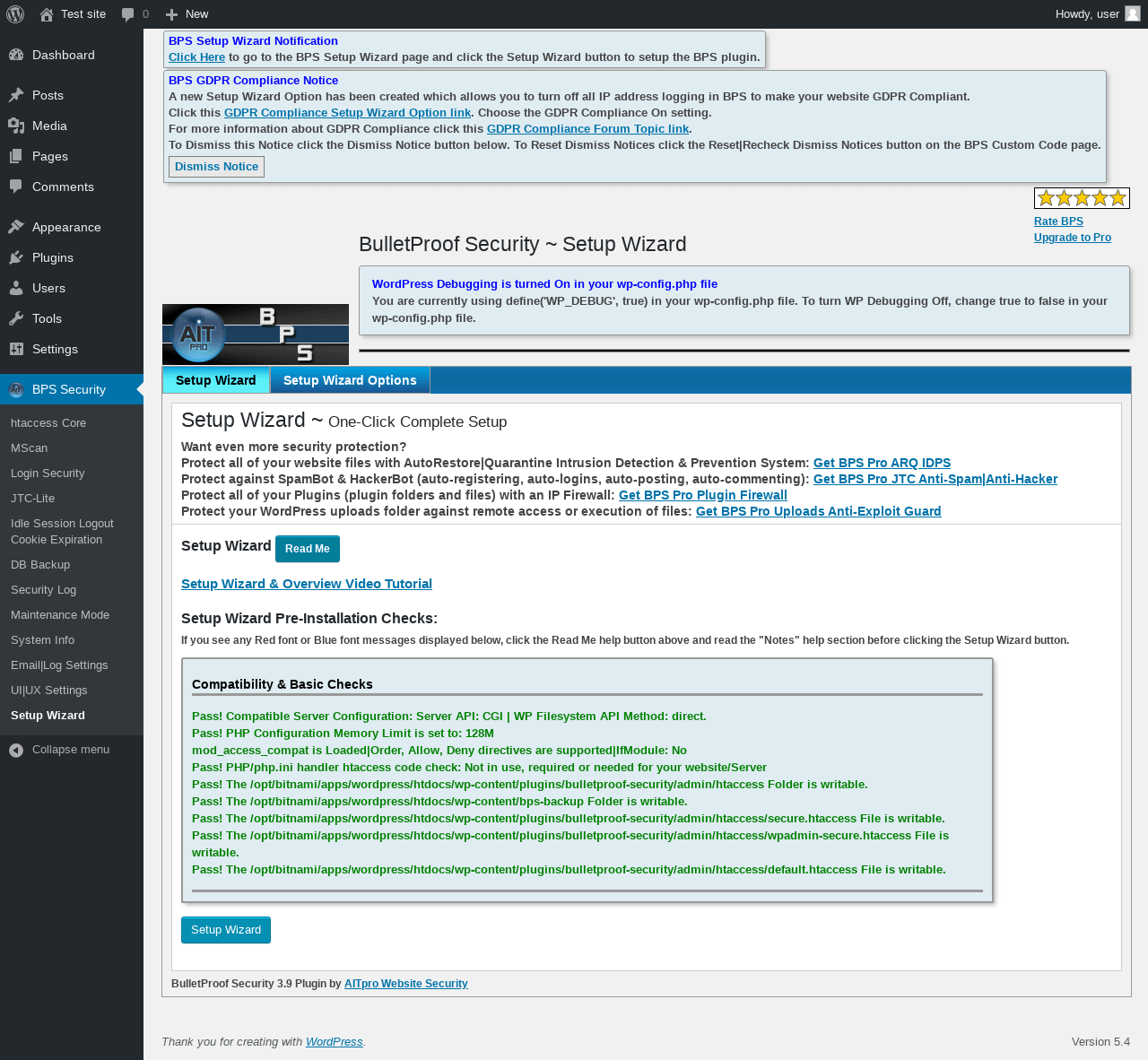Open System Info submenu item
This screenshot has height=1060, width=1148.
[x=43, y=640]
